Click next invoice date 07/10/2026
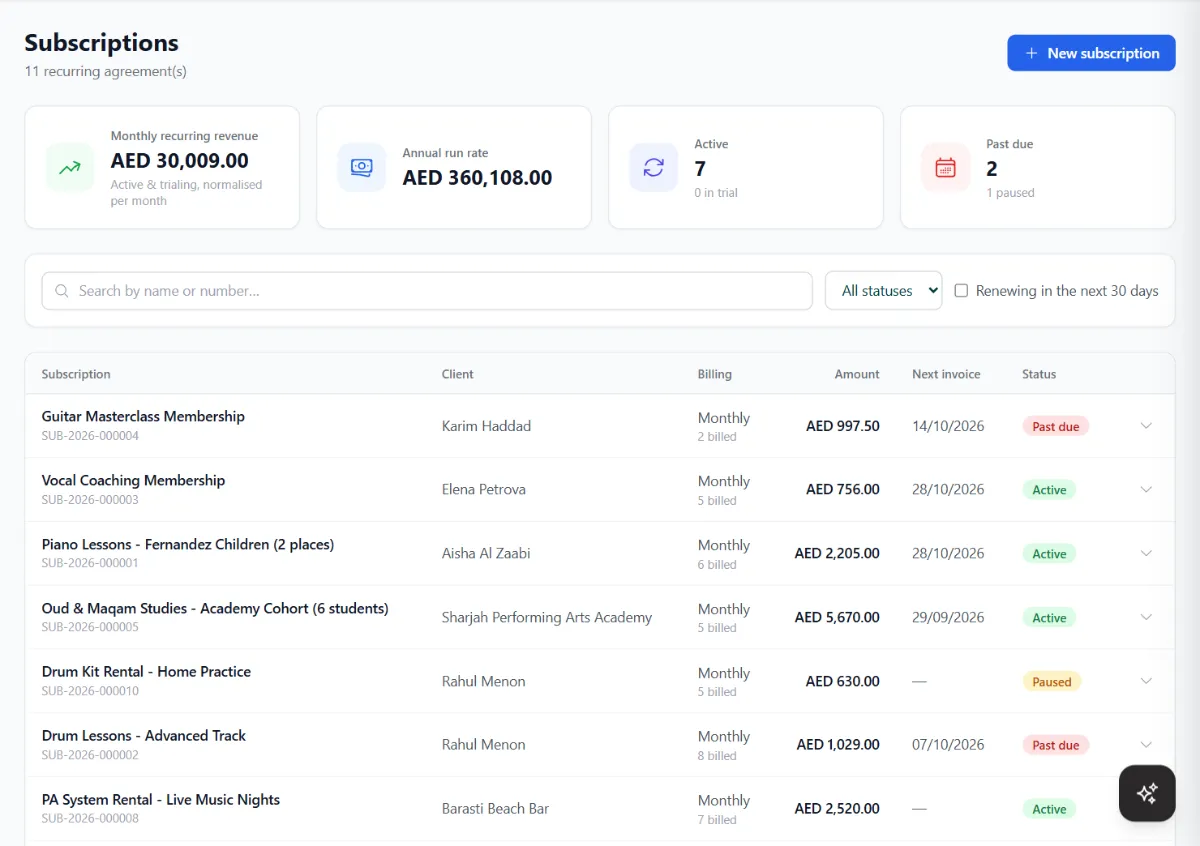 coord(948,744)
